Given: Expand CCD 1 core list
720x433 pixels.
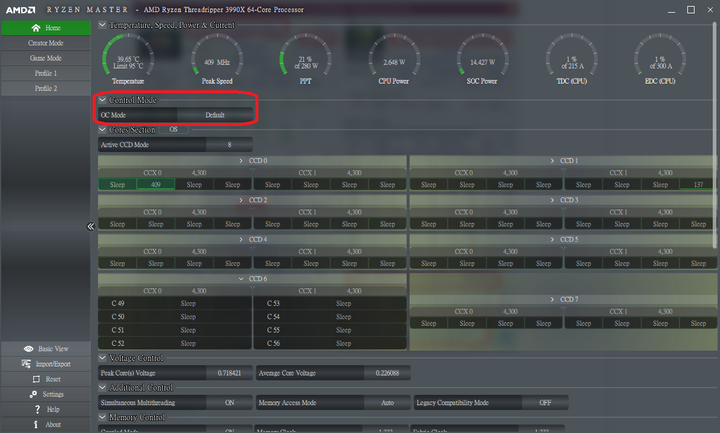Looking at the screenshot, I should [552, 161].
